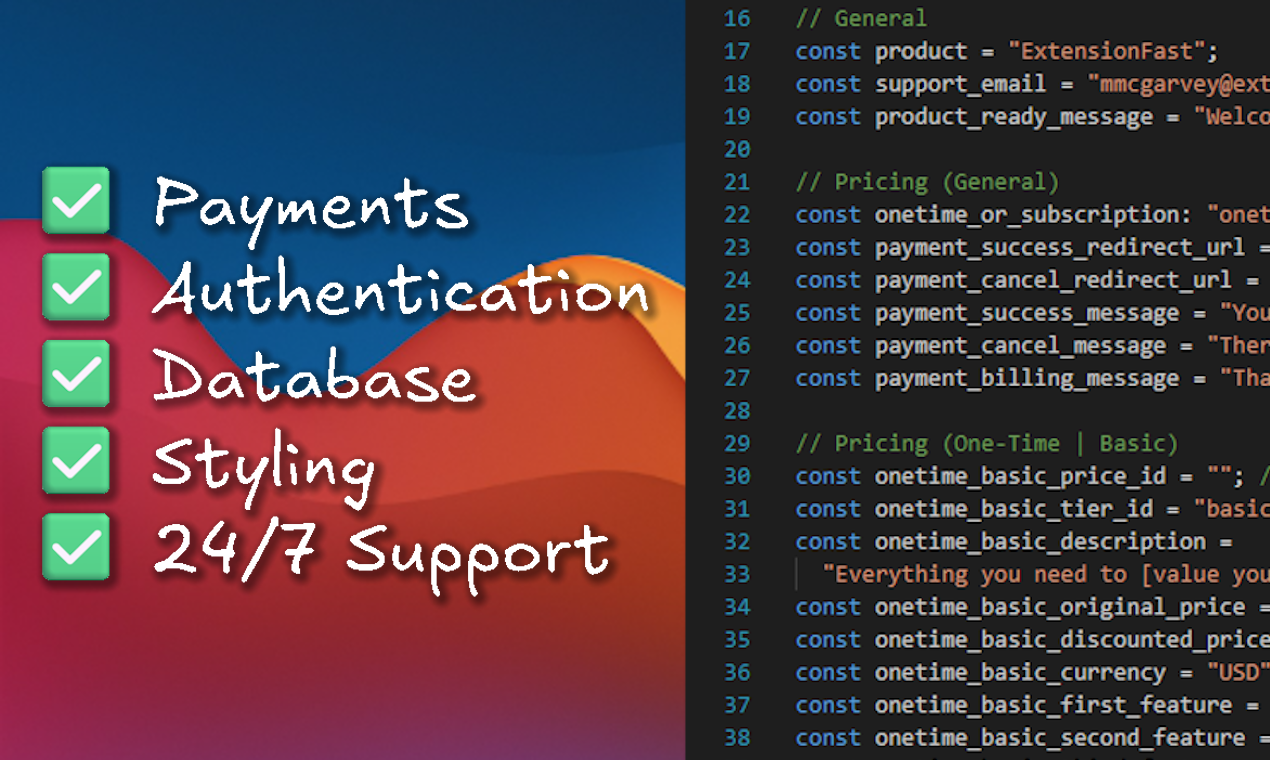Click the payment_cancel_redirect_url variable name

(x=1053, y=281)
